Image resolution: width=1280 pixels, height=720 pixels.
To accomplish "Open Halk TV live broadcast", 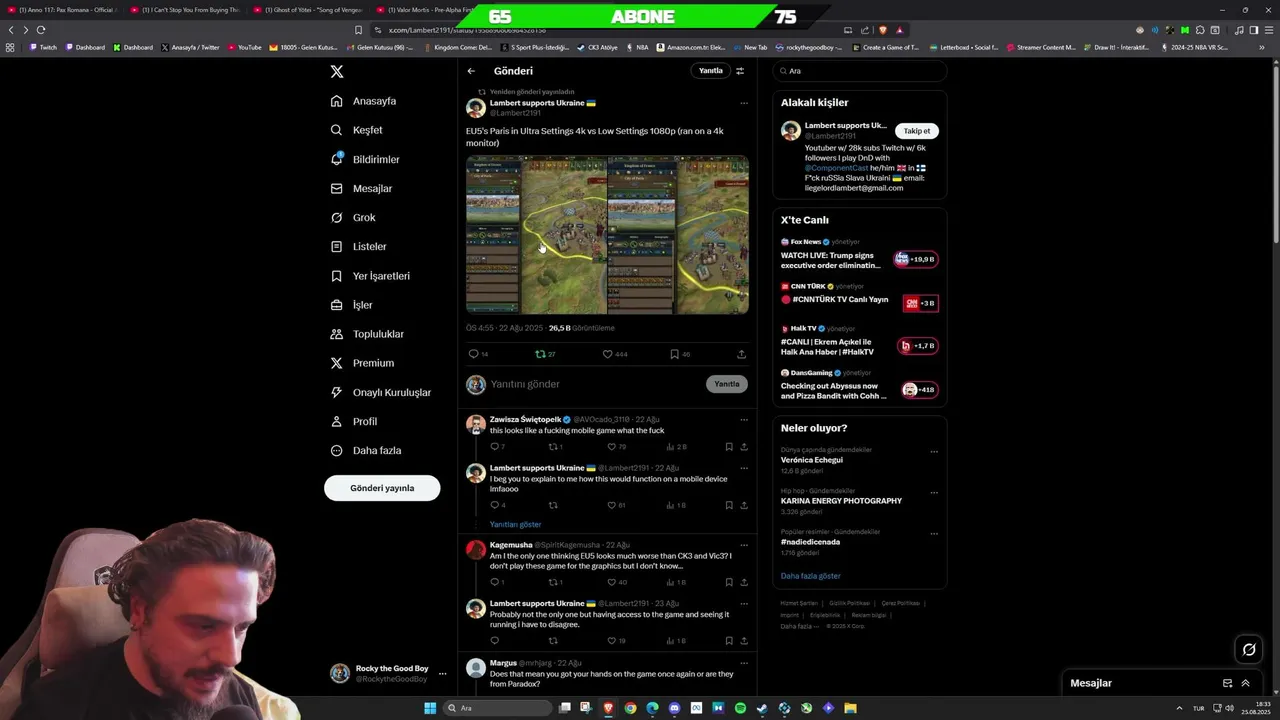I will [x=859, y=341].
